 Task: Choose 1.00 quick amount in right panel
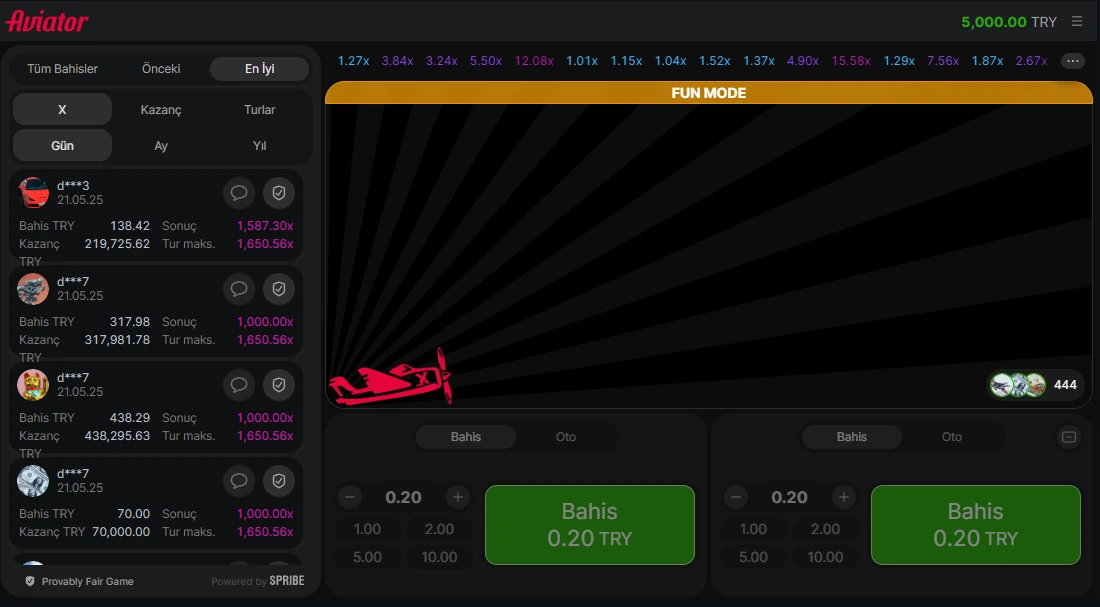[x=753, y=529]
